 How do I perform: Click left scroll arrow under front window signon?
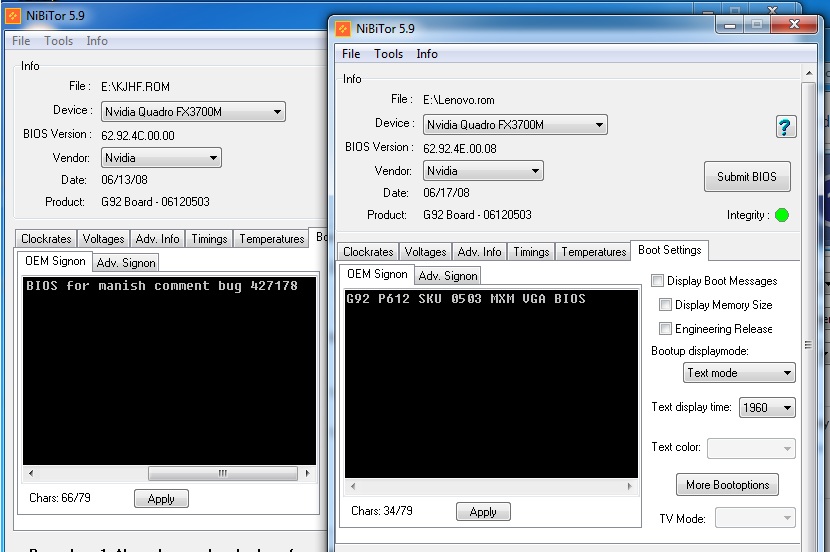point(353,486)
